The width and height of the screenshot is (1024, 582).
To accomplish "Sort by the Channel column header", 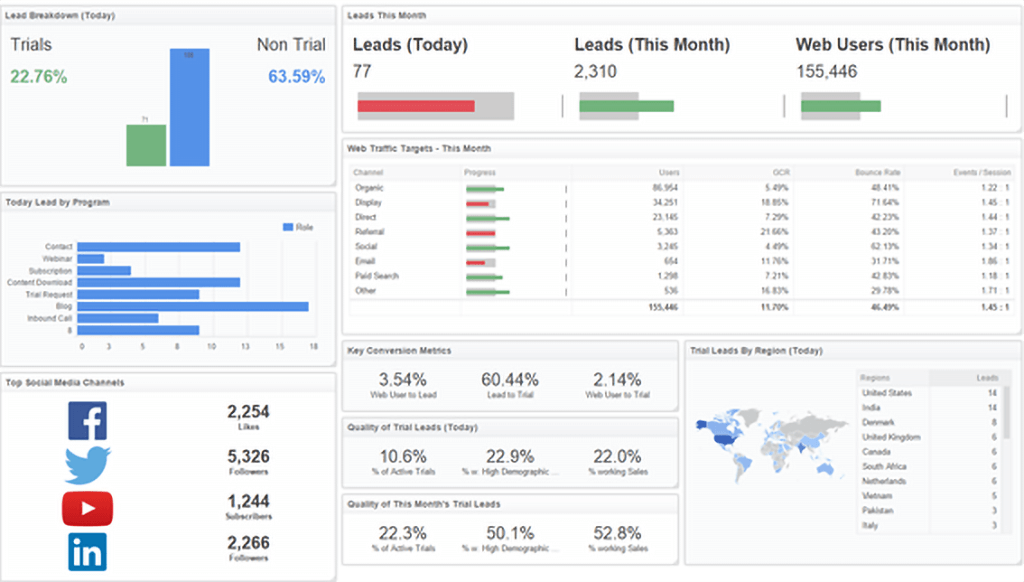I will point(368,172).
